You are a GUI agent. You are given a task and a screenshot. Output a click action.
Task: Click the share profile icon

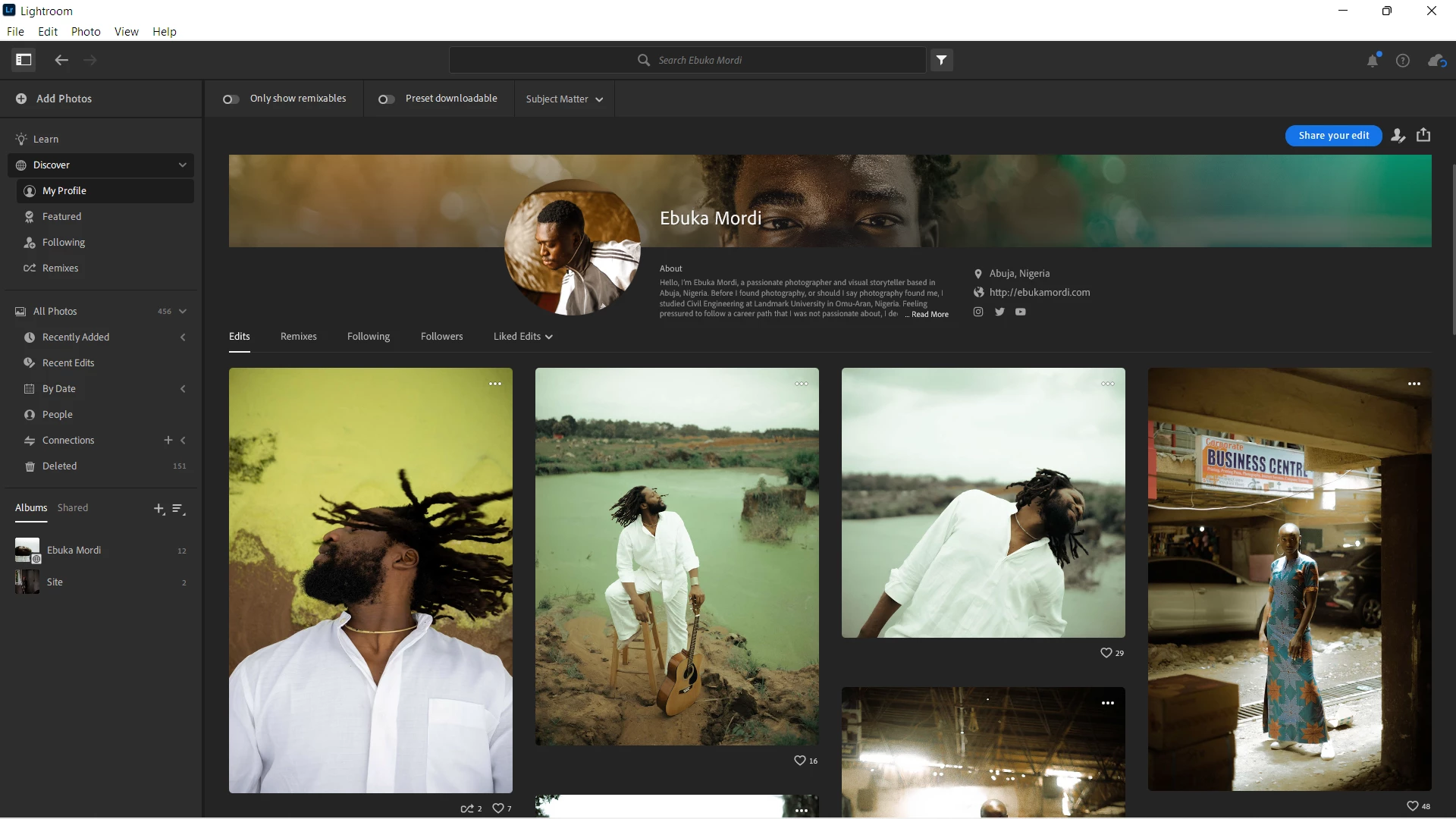click(1423, 135)
